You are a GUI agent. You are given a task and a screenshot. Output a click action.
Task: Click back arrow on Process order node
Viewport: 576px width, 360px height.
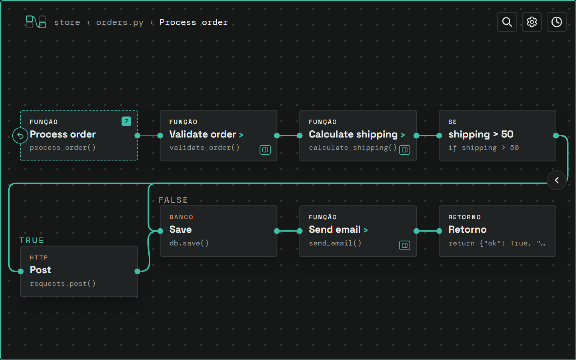[20, 136]
